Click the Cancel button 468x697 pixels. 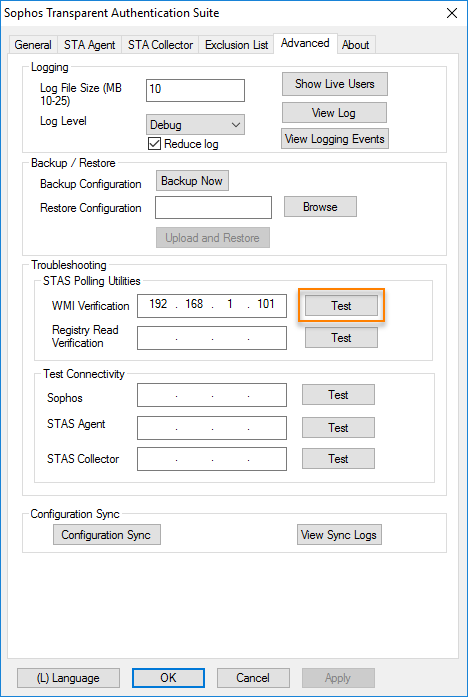tap(253, 678)
